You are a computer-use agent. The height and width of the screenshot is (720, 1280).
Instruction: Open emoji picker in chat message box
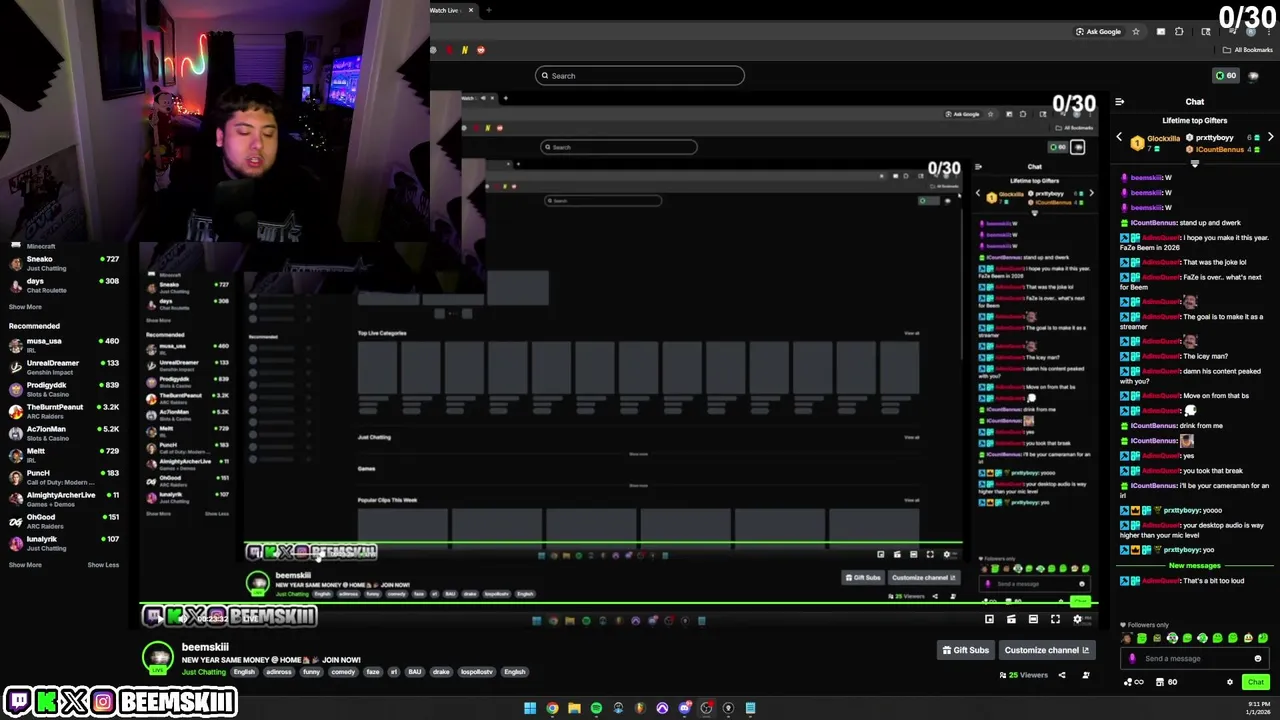pos(1258,658)
